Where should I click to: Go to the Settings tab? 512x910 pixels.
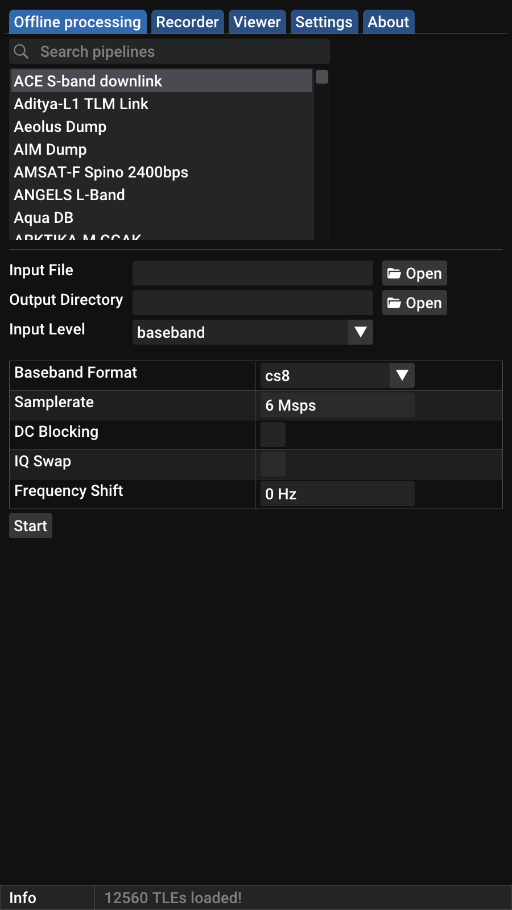(324, 22)
